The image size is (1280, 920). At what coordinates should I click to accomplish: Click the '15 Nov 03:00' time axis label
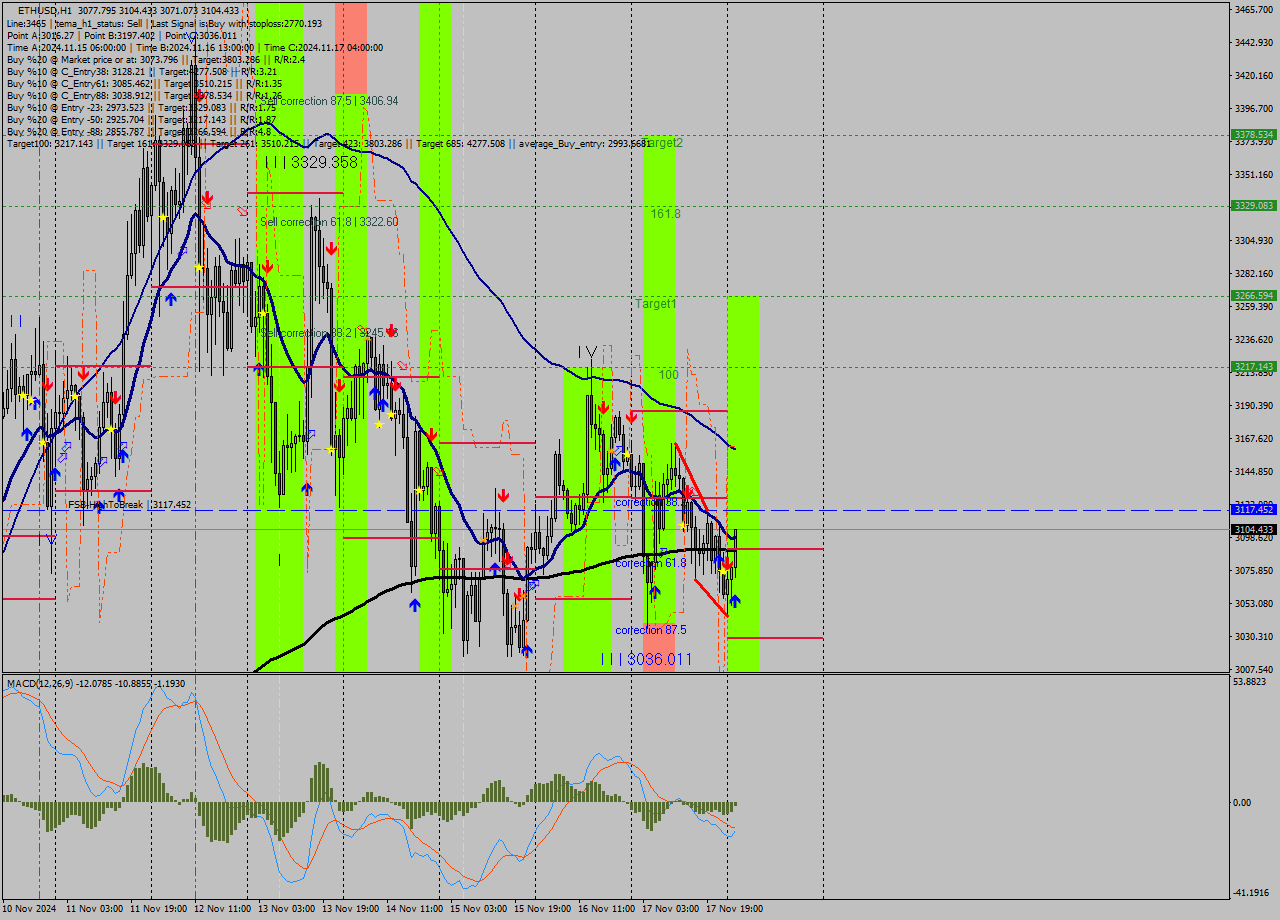click(478, 909)
